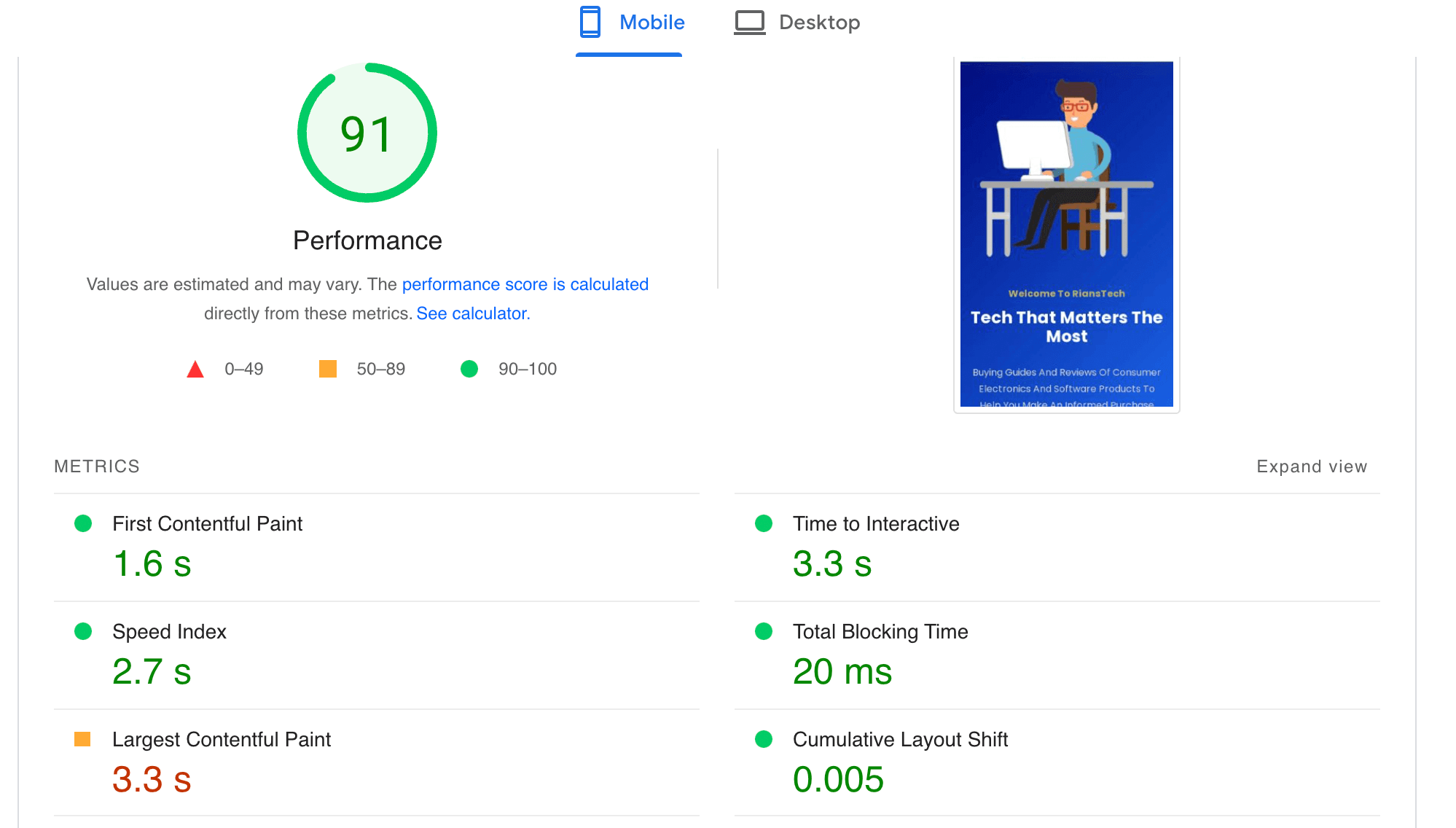Switch to the Mobile tab
The height and width of the screenshot is (828, 1456).
[630, 23]
